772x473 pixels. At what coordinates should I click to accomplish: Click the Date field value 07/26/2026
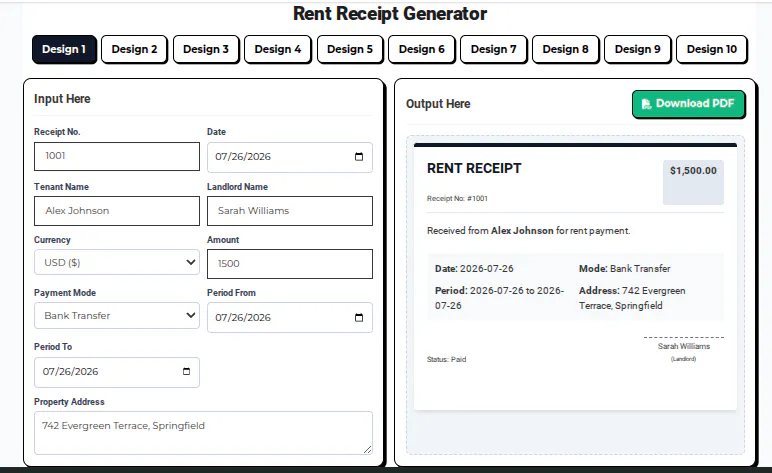(243, 157)
